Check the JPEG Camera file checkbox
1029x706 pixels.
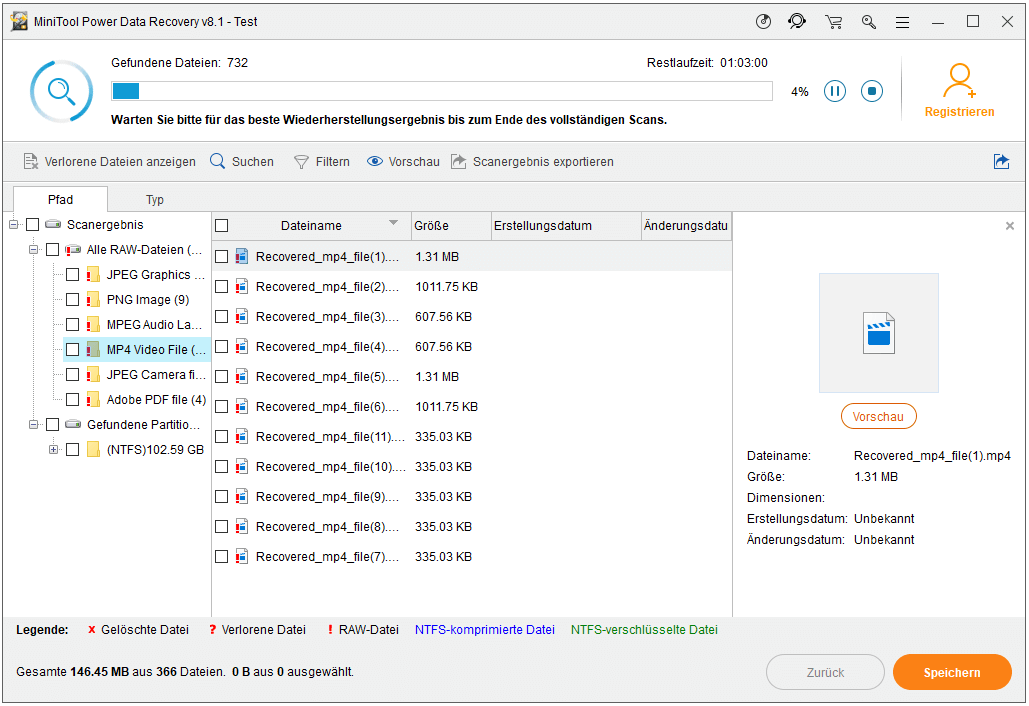pyautogui.click(x=73, y=374)
